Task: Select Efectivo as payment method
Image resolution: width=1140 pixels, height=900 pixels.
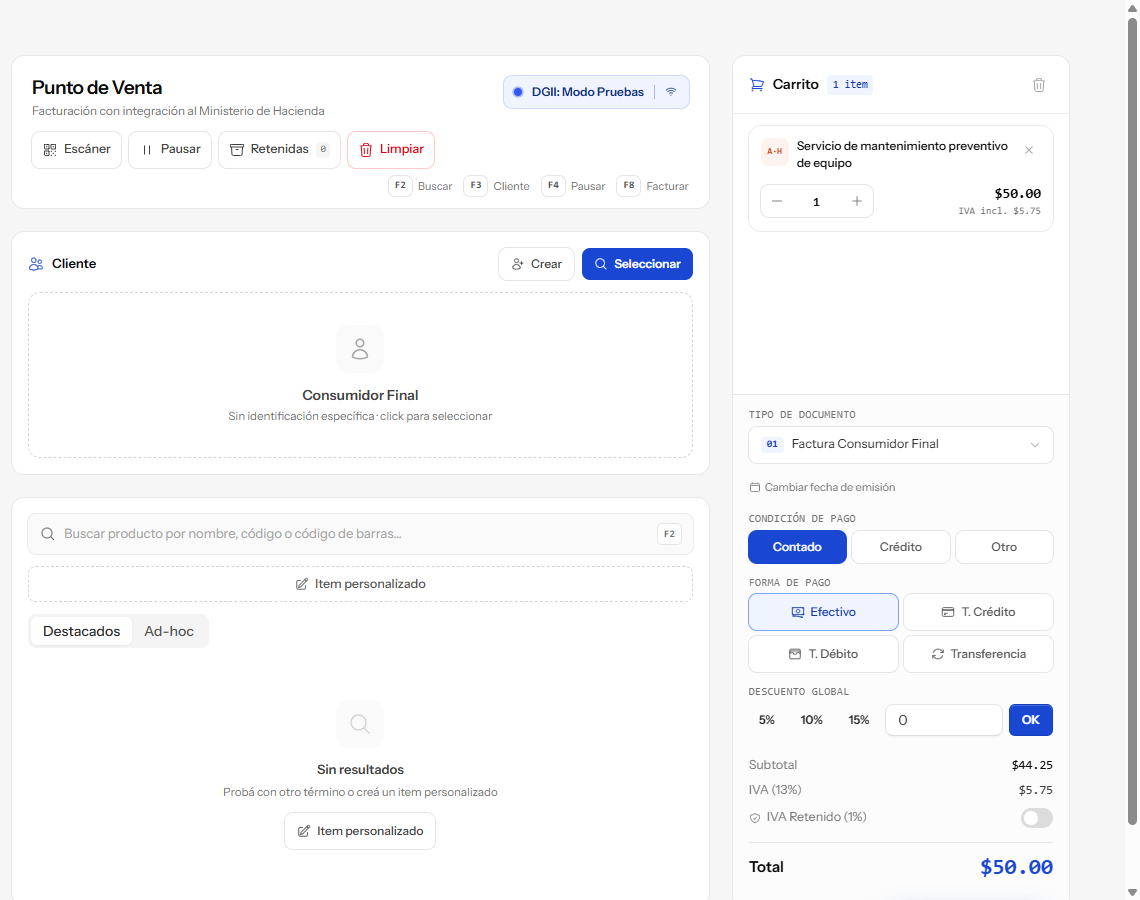Action: [824, 612]
